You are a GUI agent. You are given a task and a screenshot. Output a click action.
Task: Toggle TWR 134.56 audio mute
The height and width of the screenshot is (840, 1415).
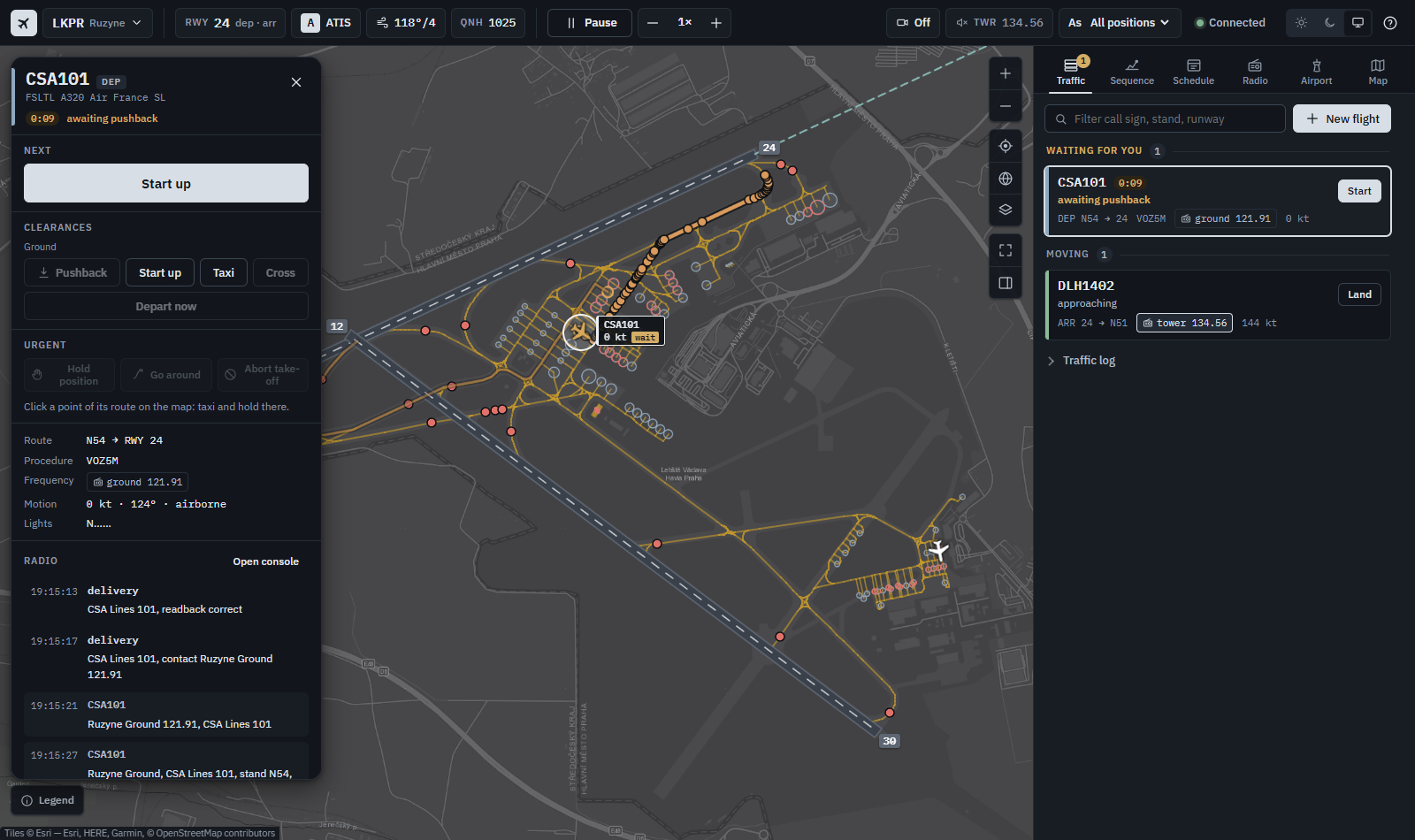click(999, 23)
